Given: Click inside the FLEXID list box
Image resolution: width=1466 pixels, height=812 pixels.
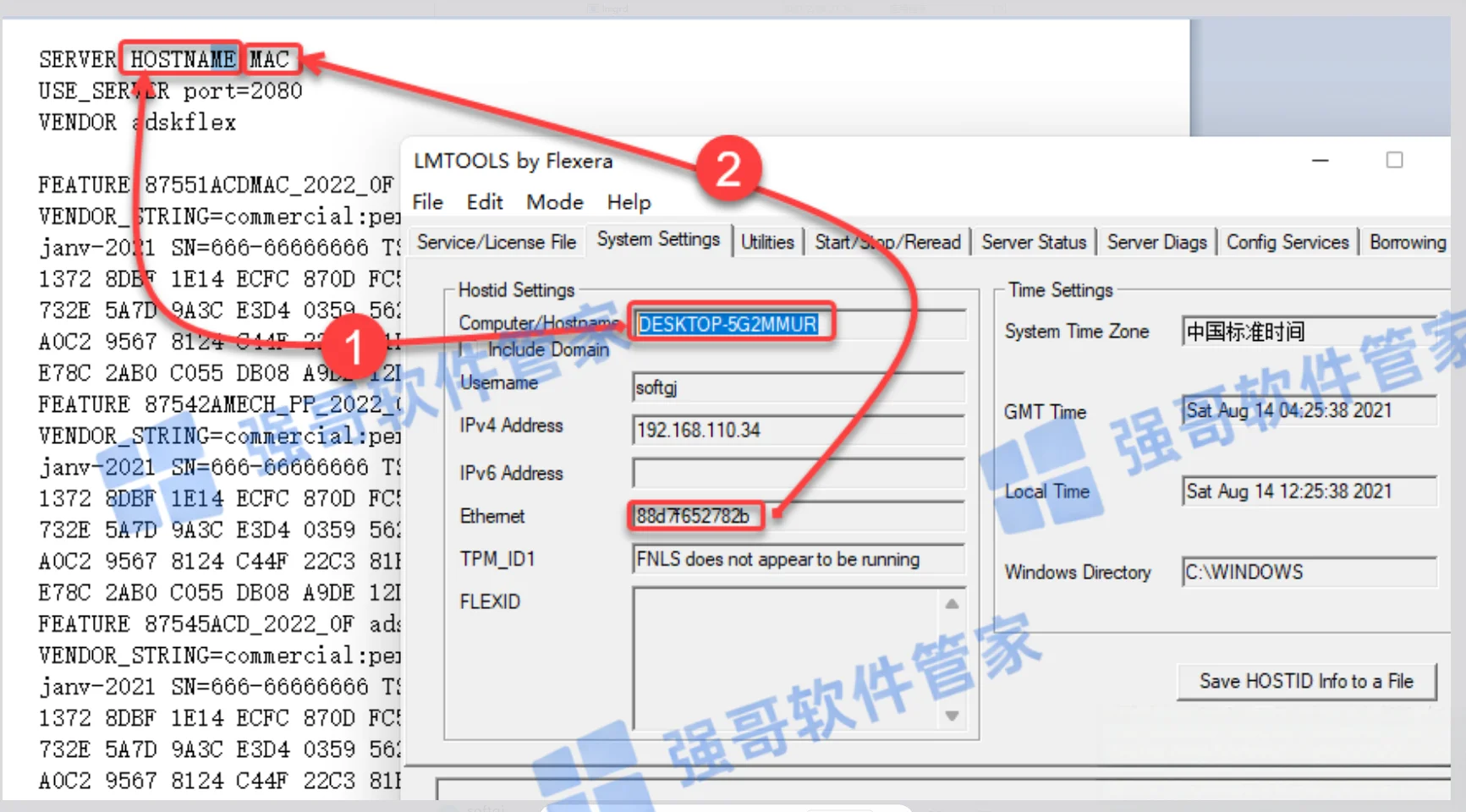Looking at the screenshot, I should [x=785, y=657].
